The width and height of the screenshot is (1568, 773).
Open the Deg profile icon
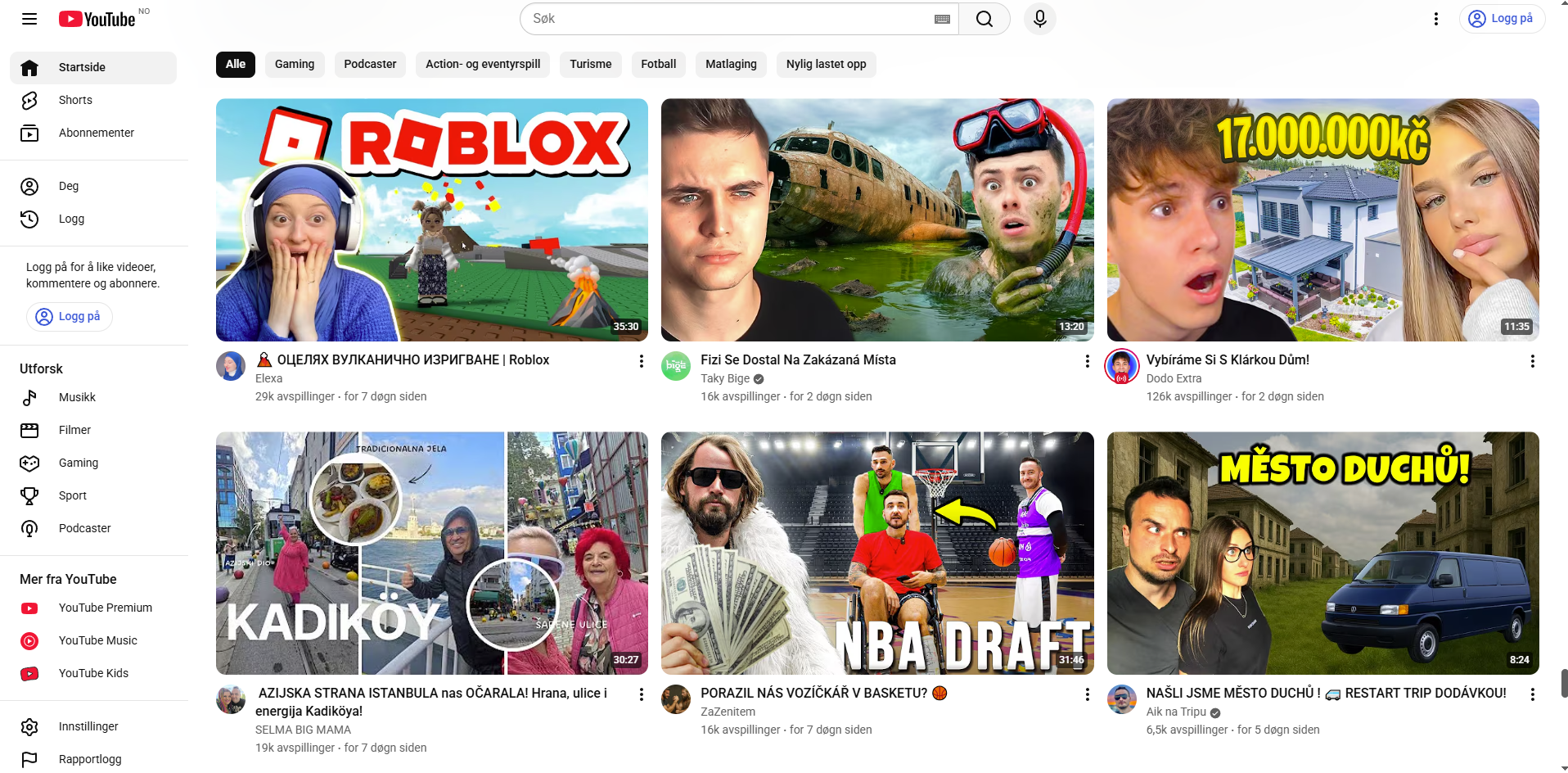click(x=29, y=187)
